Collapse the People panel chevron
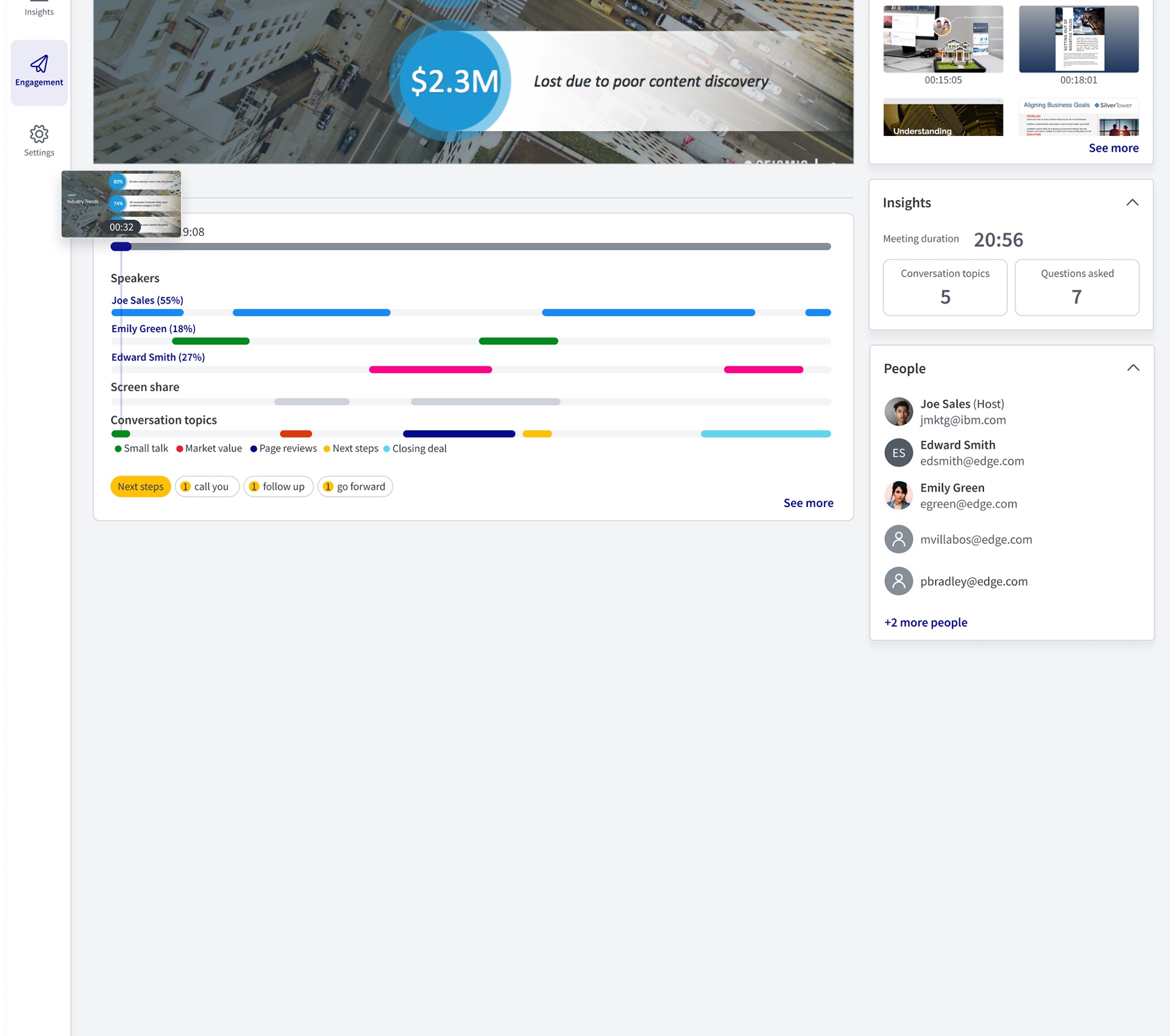Image resolution: width=1170 pixels, height=1036 pixels. 1133,368
